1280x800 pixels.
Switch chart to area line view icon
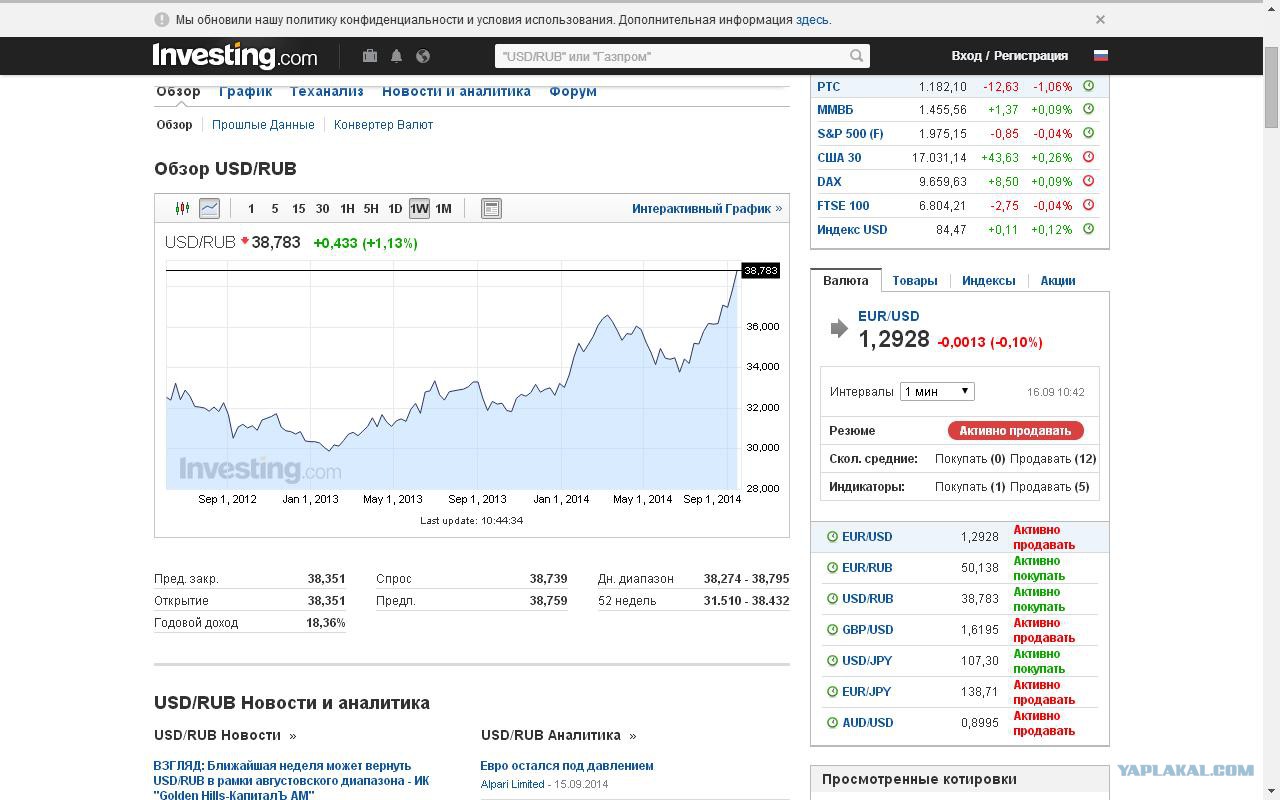[x=209, y=208]
